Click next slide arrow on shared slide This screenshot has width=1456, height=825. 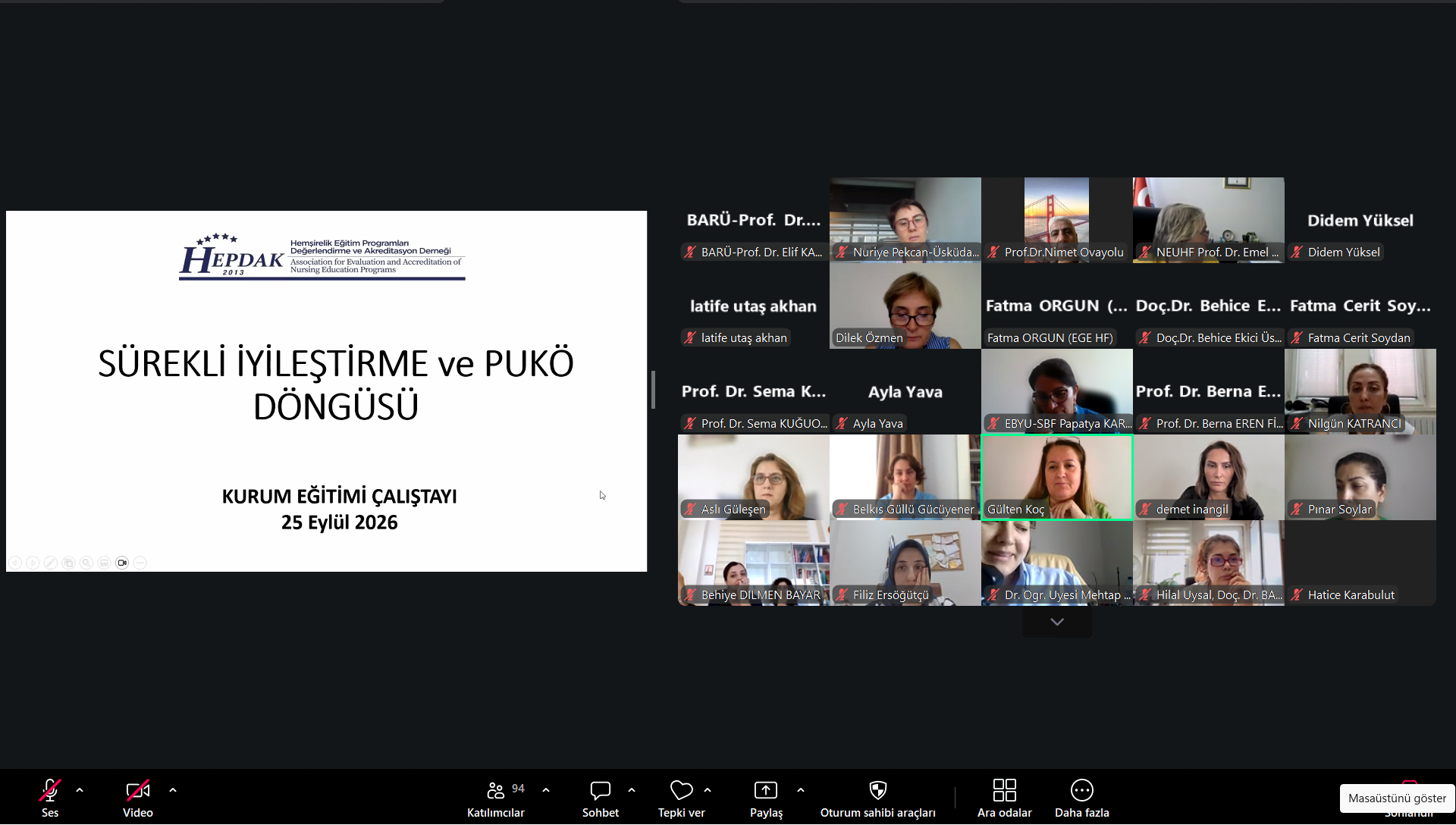point(33,563)
